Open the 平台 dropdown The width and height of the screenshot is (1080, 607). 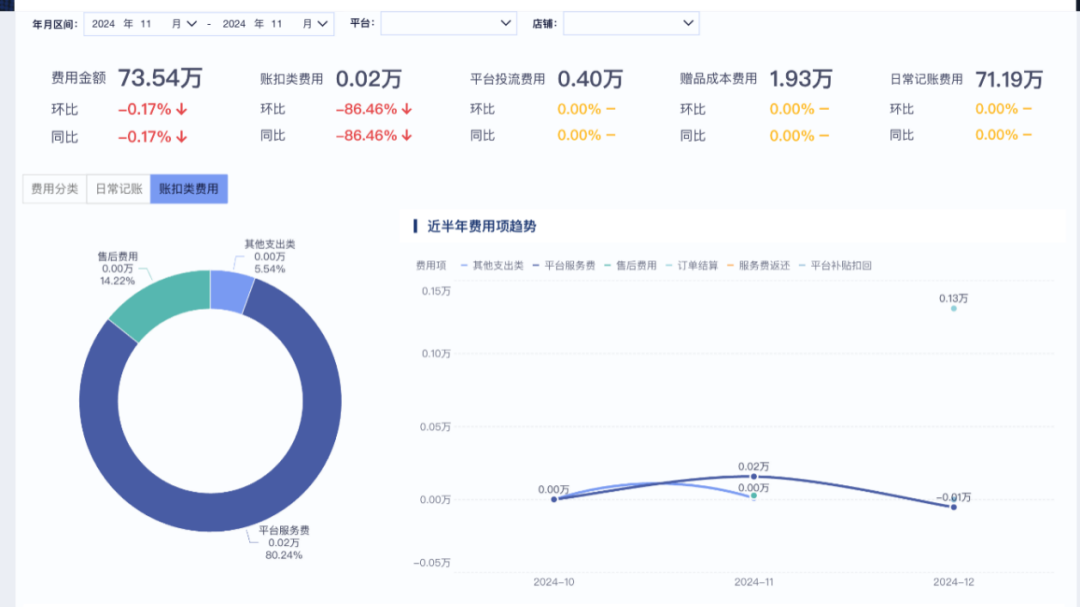pos(448,22)
